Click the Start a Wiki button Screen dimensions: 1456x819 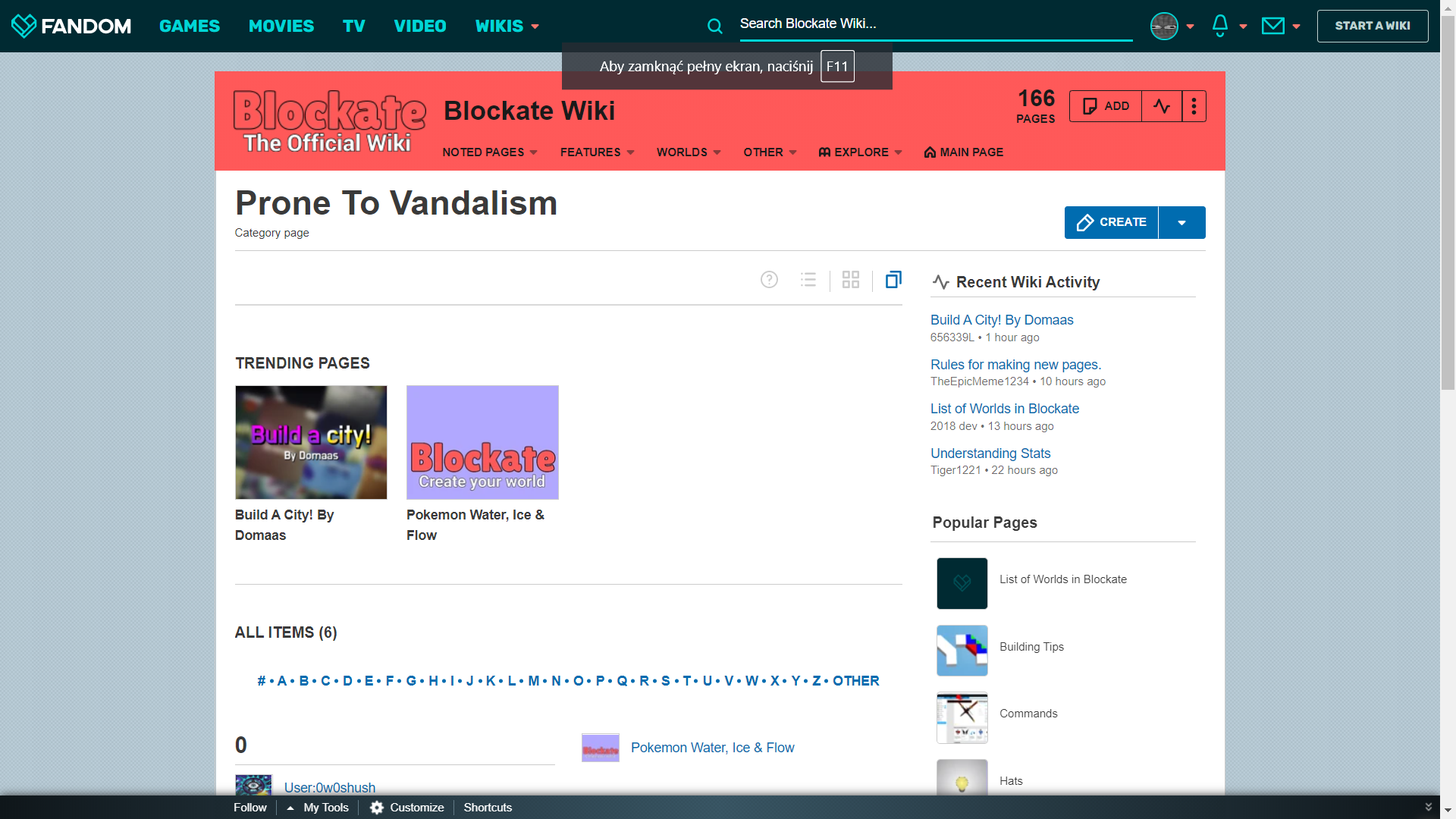pyautogui.click(x=1372, y=26)
